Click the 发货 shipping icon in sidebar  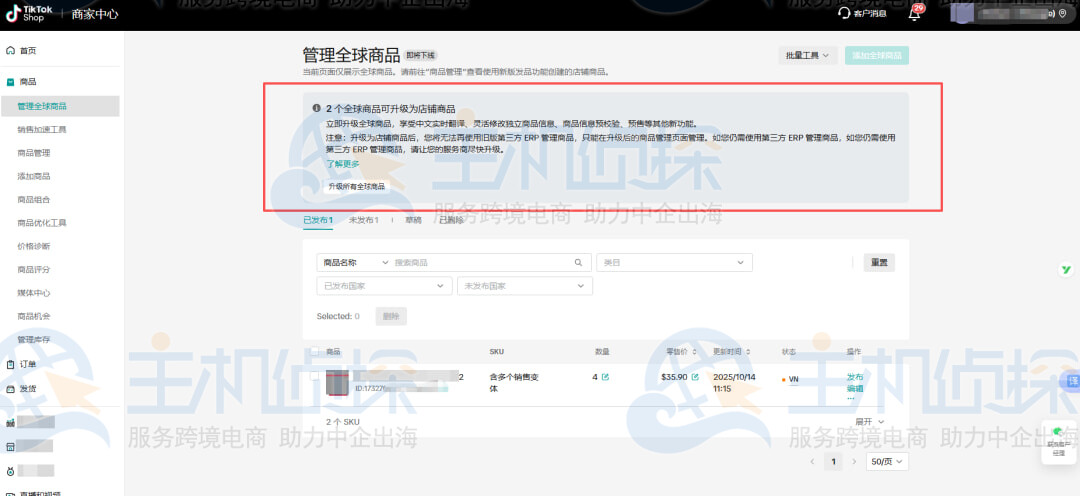10,389
